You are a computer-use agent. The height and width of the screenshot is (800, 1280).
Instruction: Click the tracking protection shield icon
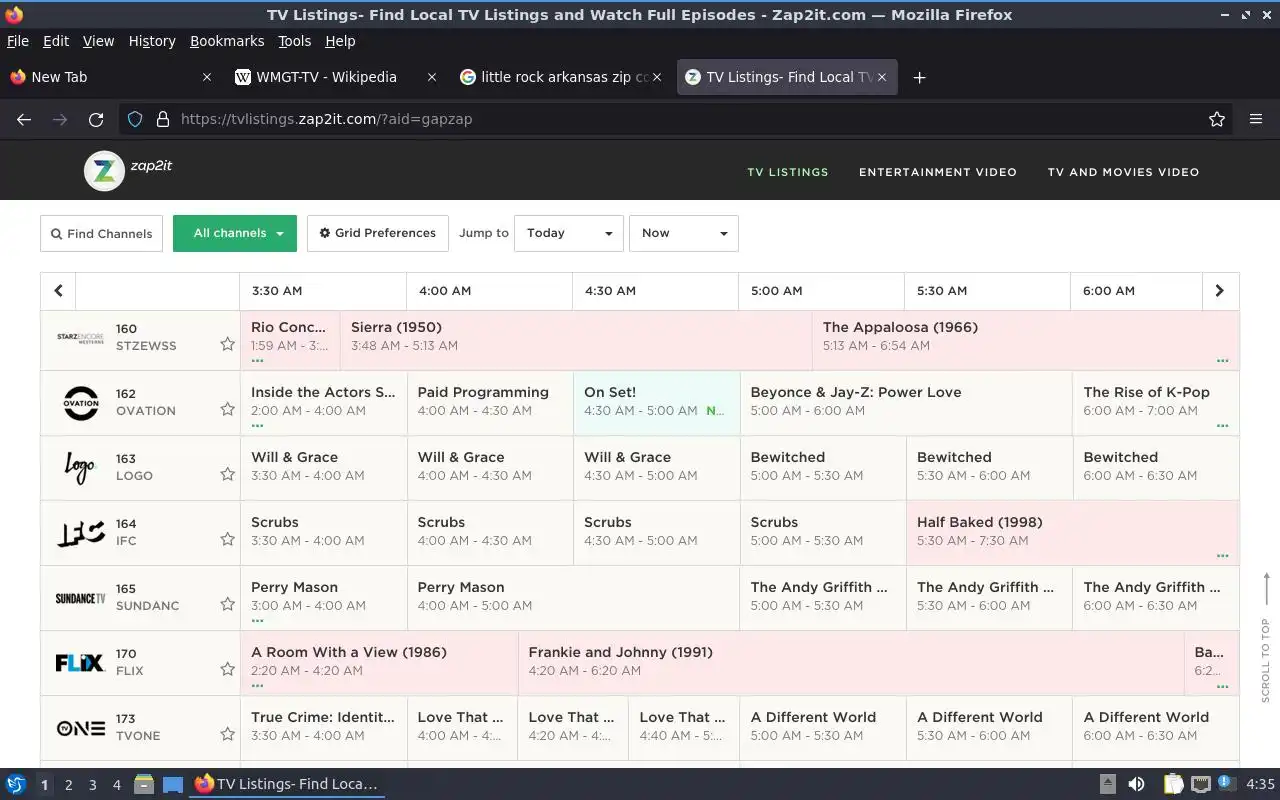click(135, 119)
